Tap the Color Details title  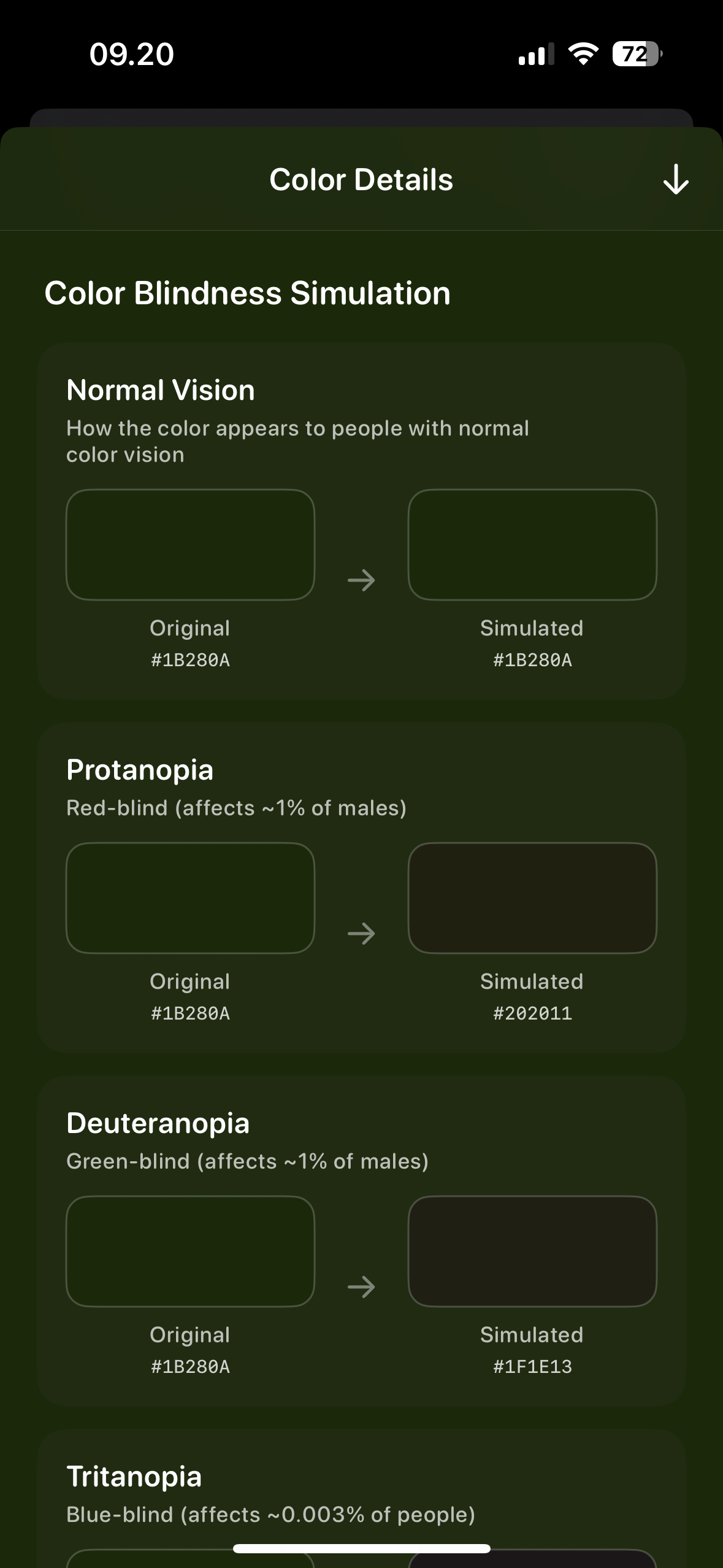pyautogui.click(x=361, y=180)
